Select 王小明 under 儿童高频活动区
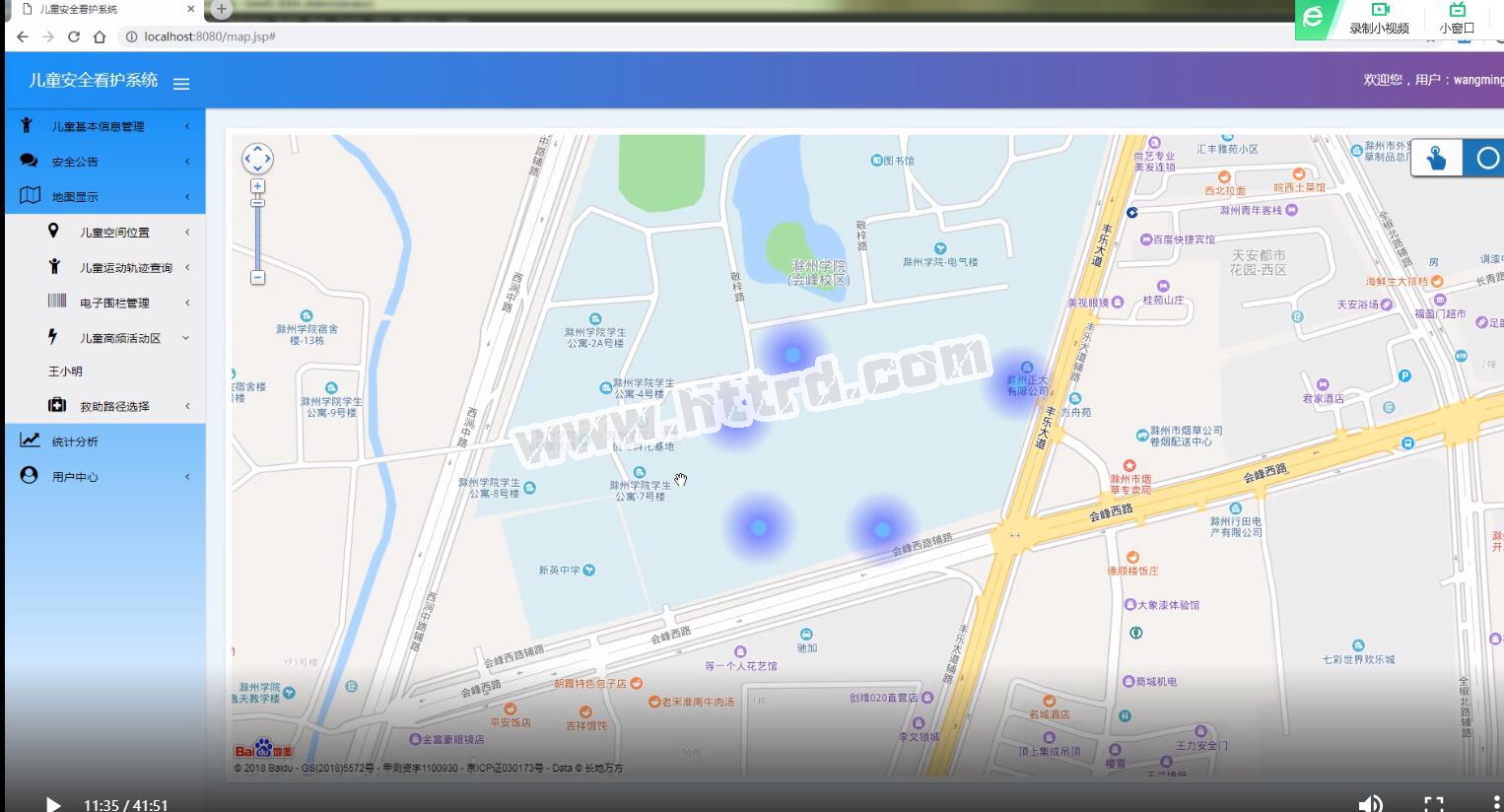1504x812 pixels. click(x=65, y=372)
